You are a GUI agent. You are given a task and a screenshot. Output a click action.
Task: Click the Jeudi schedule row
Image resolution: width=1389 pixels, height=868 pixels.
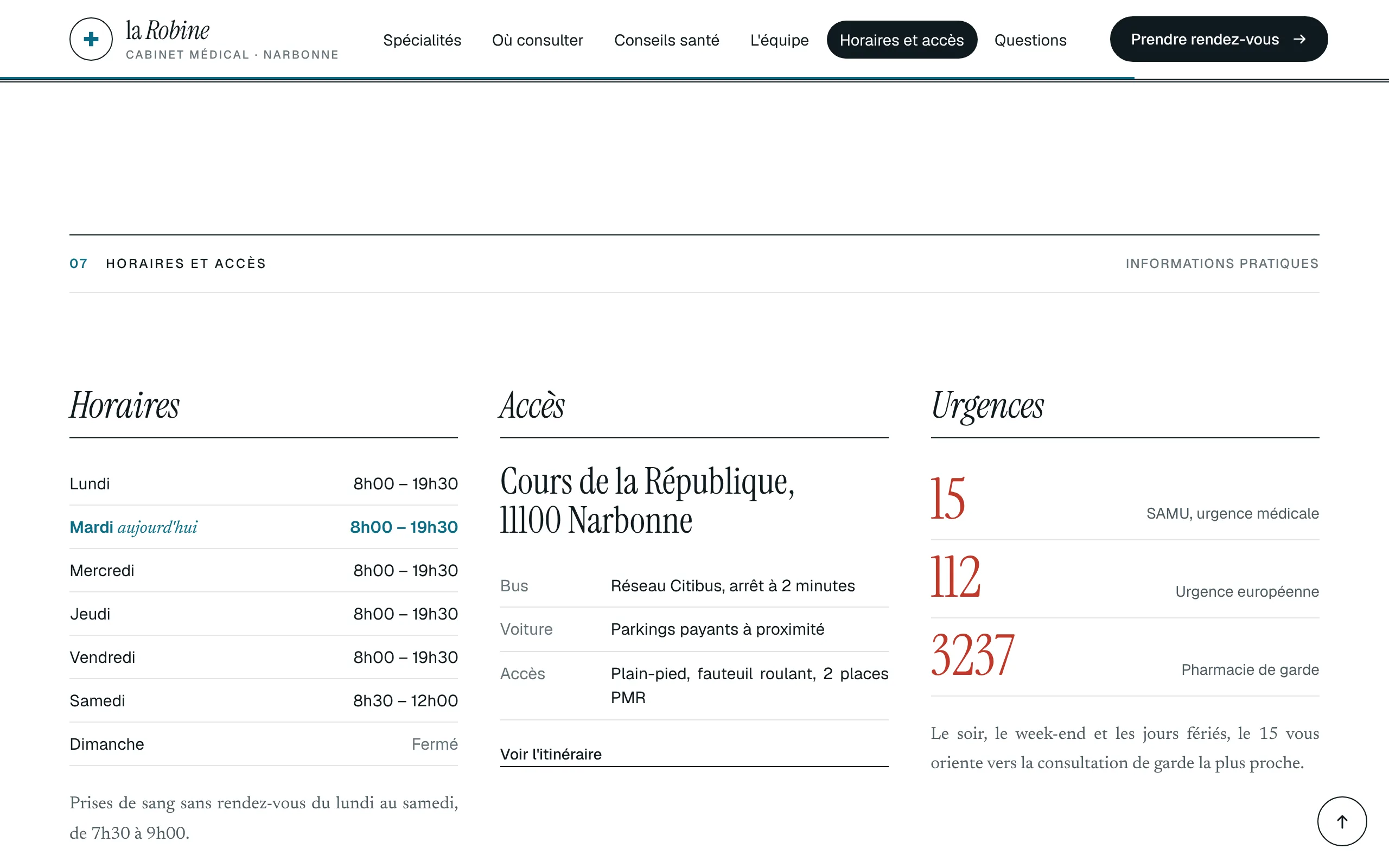(264, 614)
